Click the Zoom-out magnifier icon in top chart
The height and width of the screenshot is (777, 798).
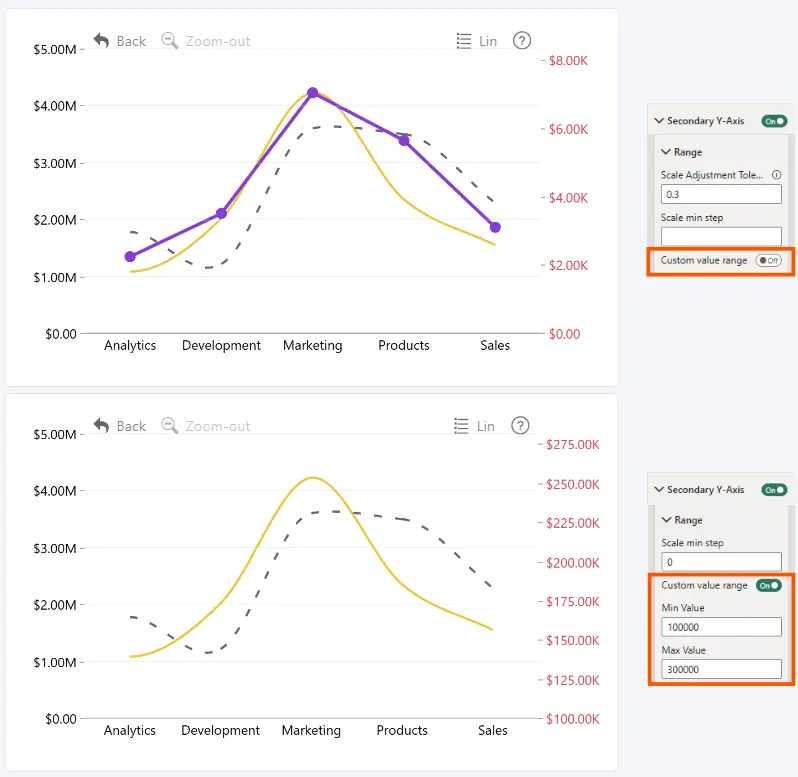coord(169,40)
